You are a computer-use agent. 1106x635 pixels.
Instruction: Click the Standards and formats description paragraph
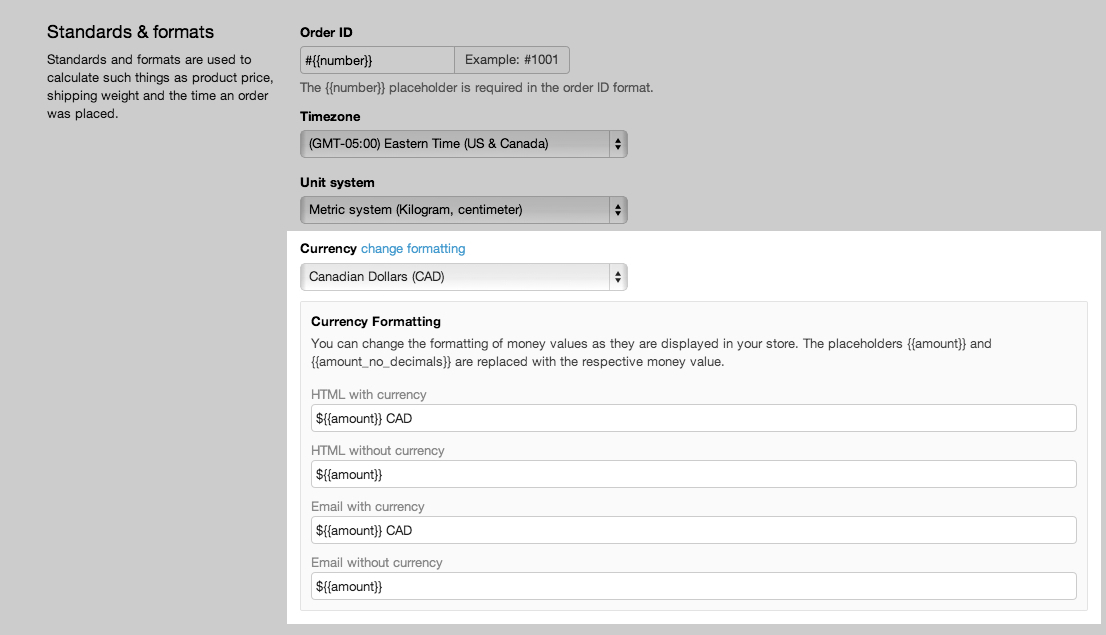click(x=160, y=87)
